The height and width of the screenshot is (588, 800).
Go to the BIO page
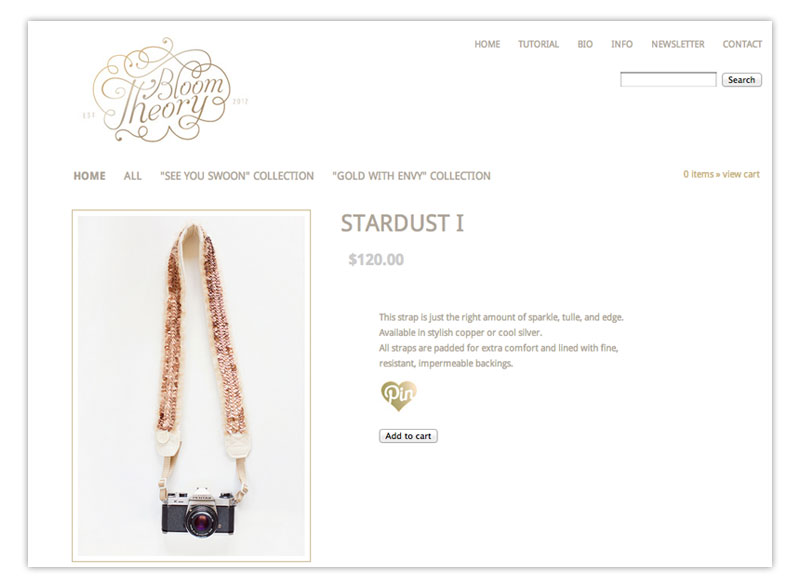[x=585, y=44]
